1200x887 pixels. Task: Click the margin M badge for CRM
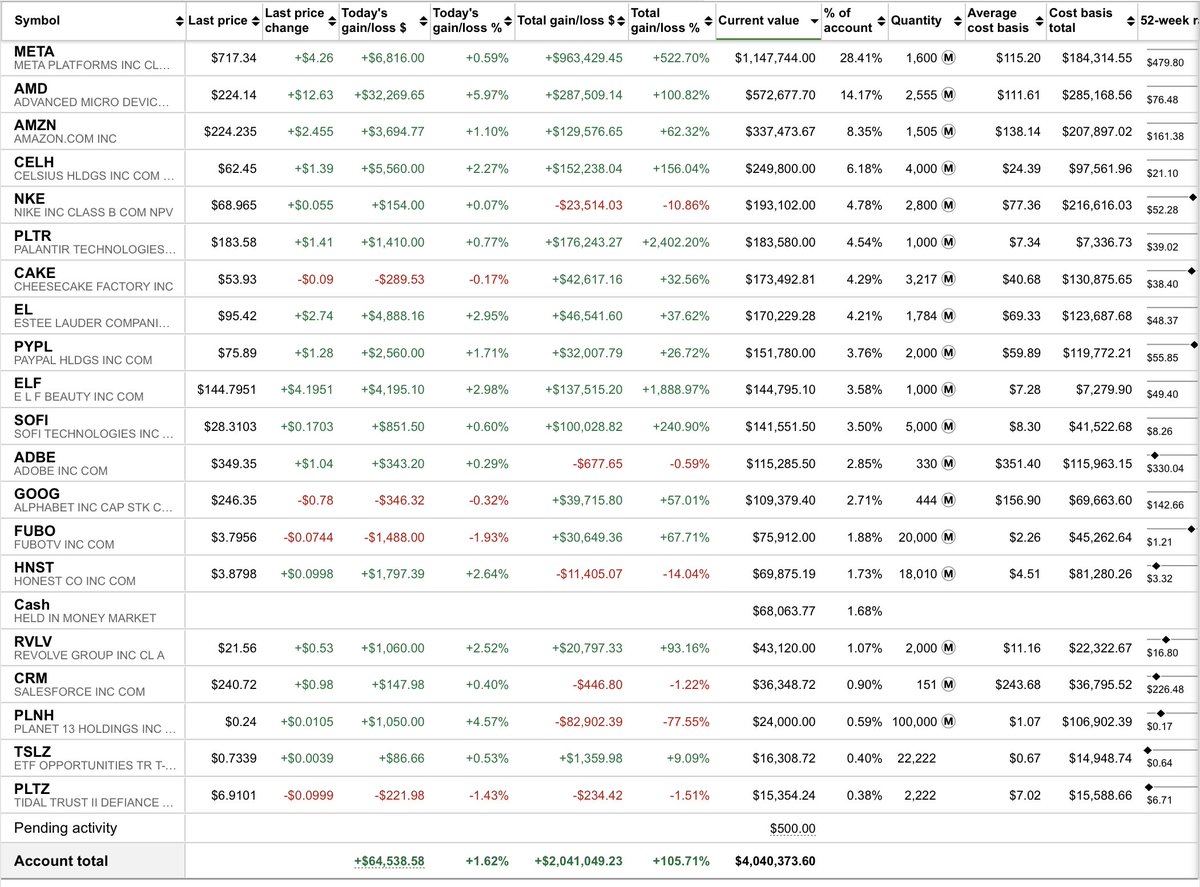tap(949, 684)
